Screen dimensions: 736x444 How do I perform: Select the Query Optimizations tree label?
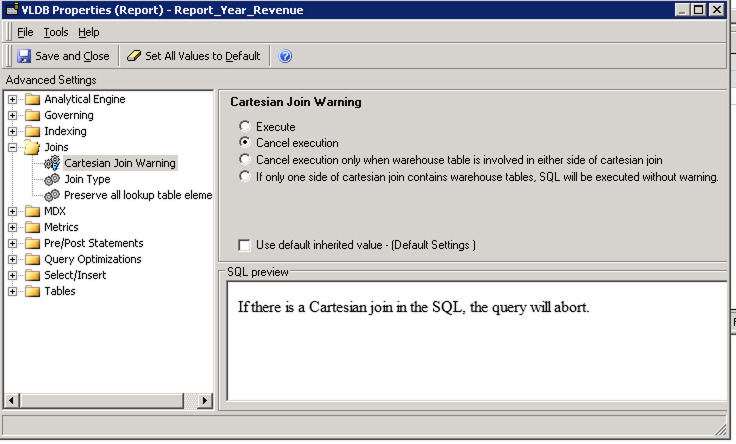93,259
